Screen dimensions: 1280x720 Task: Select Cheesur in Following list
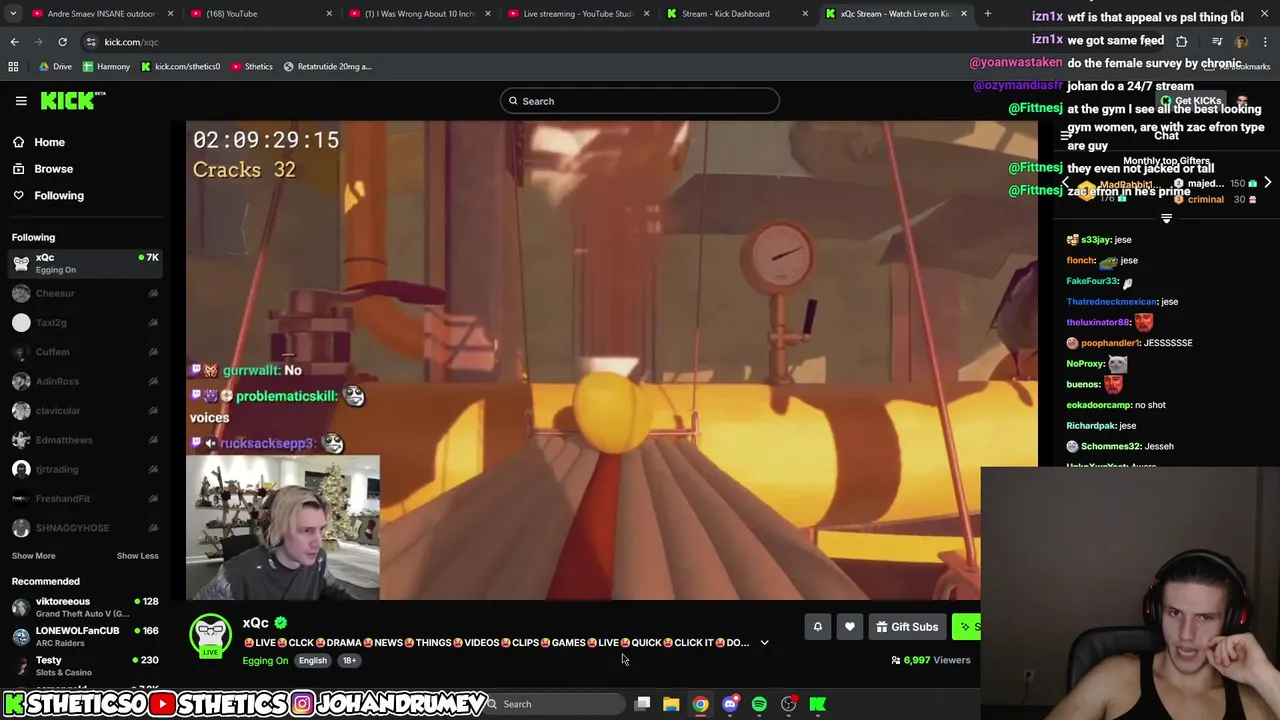(x=85, y=293)
